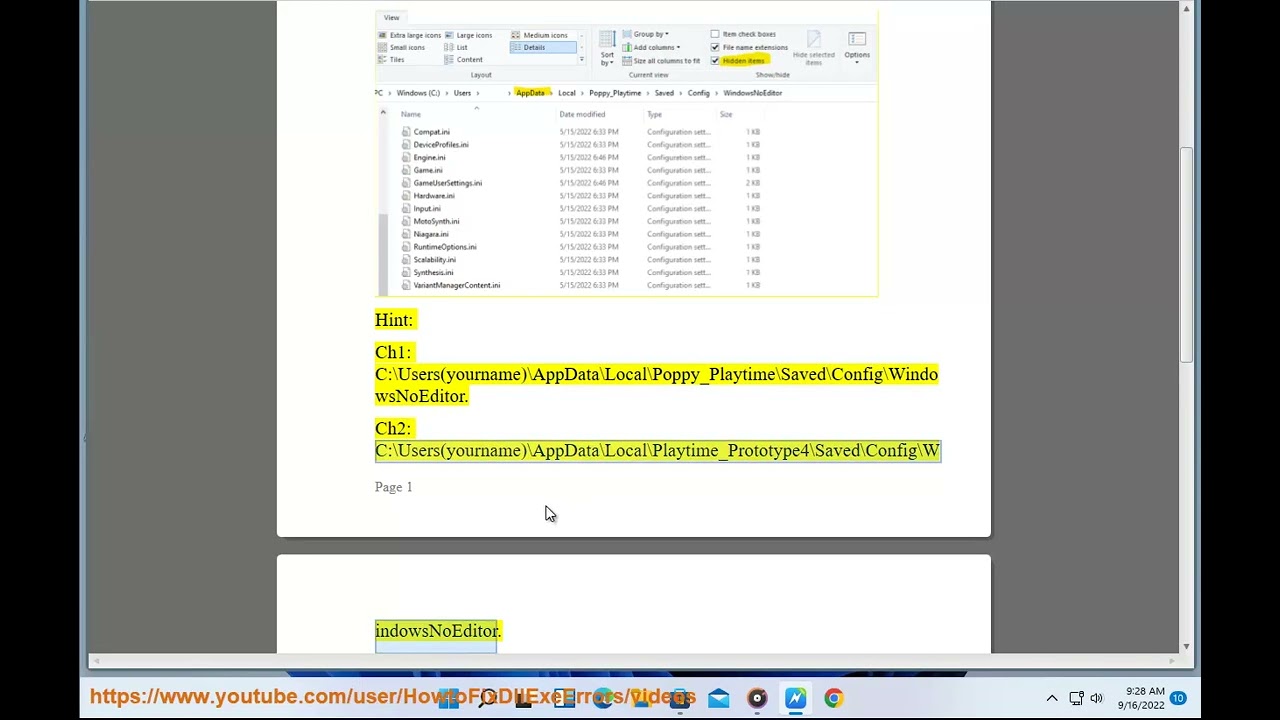Click 'Sort by' dropdown in Explorer image
This screenshot has height=720, width=1280.
click(607, 48)
